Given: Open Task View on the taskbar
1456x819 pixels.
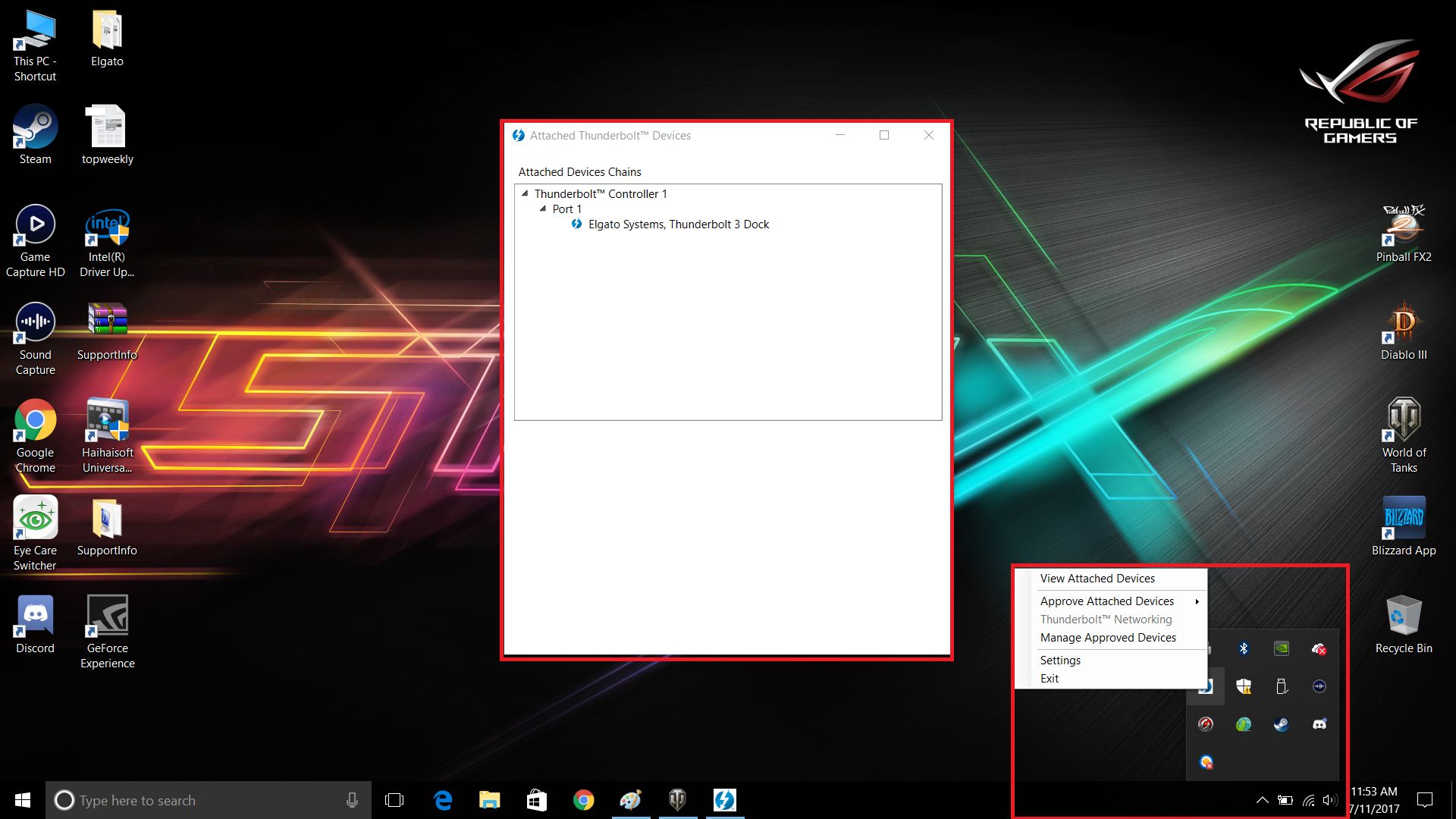Looking at the screenshot, I should pyautogui.click(x=394, y=800).
